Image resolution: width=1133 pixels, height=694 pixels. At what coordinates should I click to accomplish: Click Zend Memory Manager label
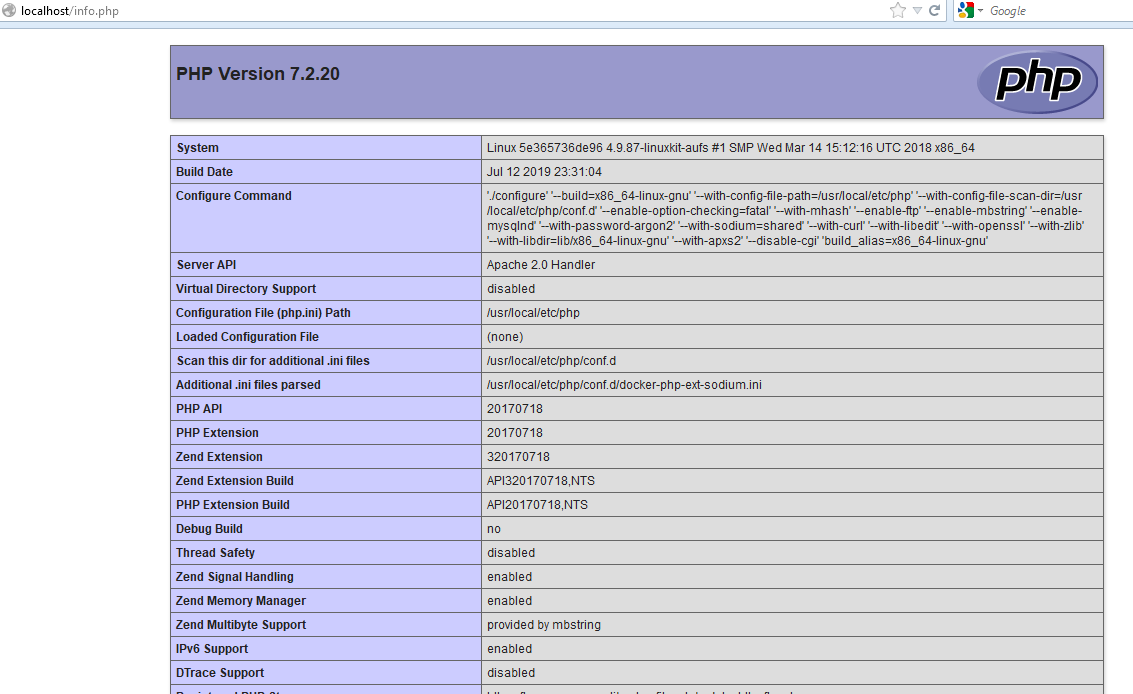241,600
